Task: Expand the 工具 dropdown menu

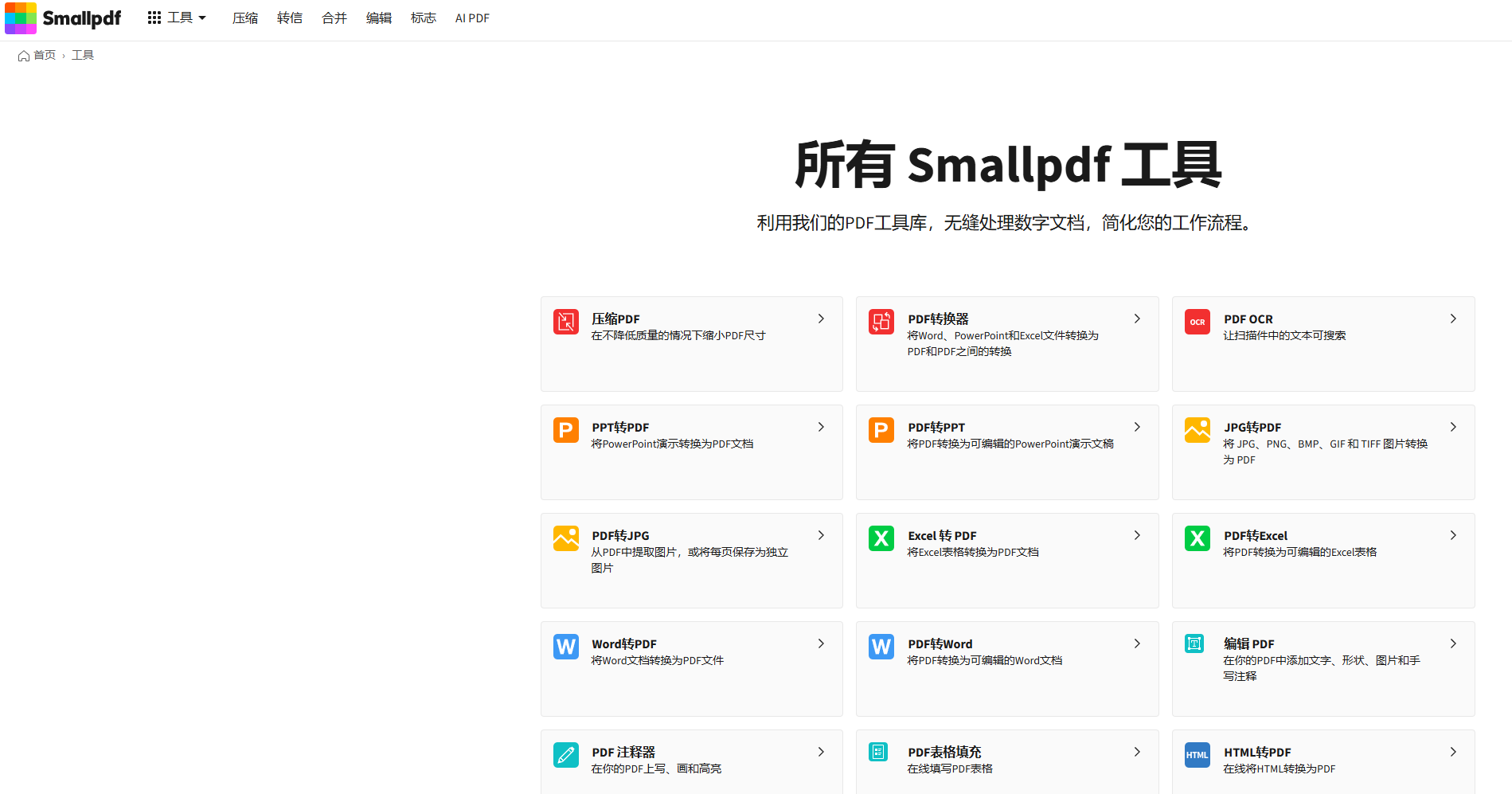Action: point(178,18)
